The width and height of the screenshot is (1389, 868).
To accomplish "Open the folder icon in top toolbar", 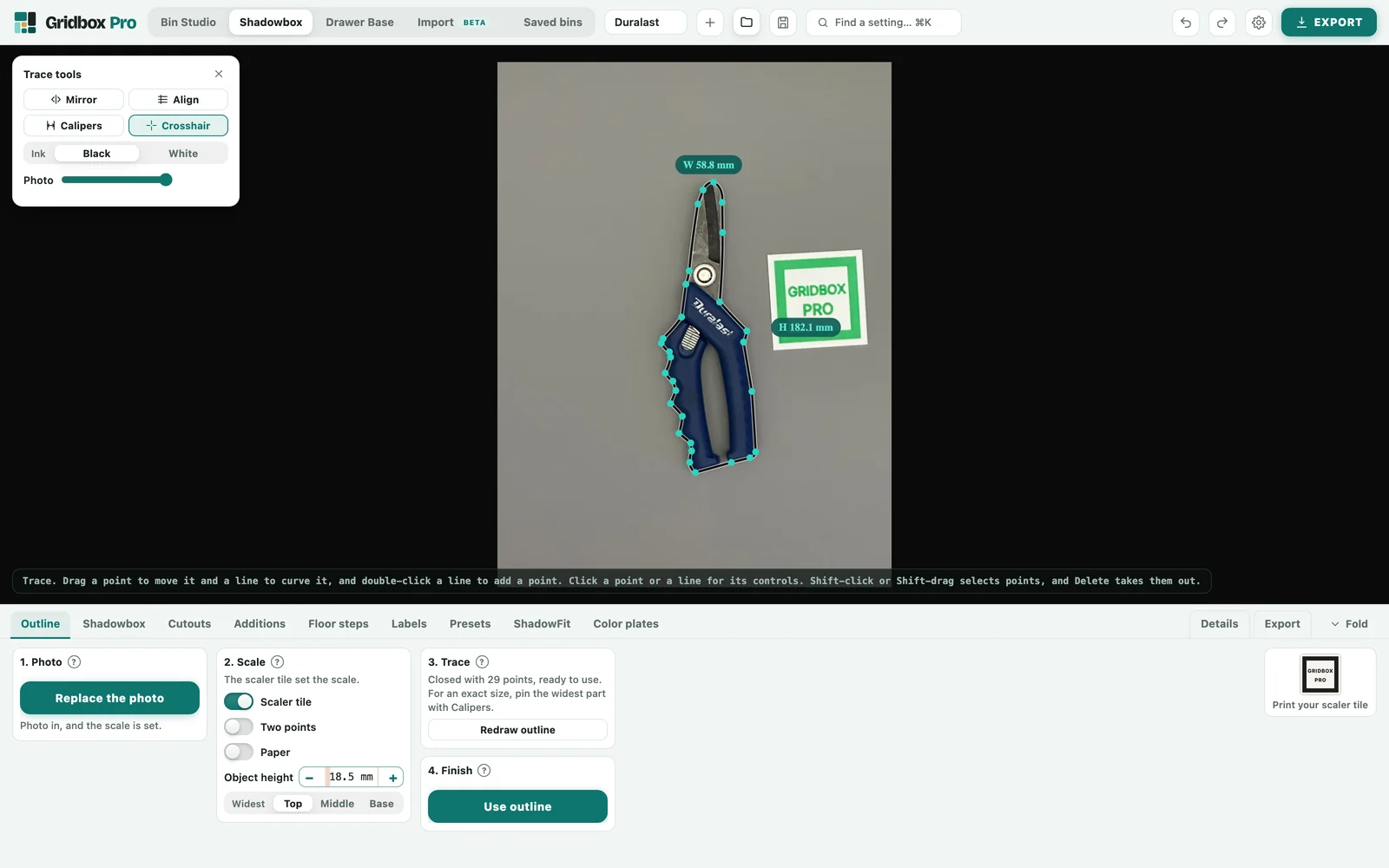I will 747,23.
